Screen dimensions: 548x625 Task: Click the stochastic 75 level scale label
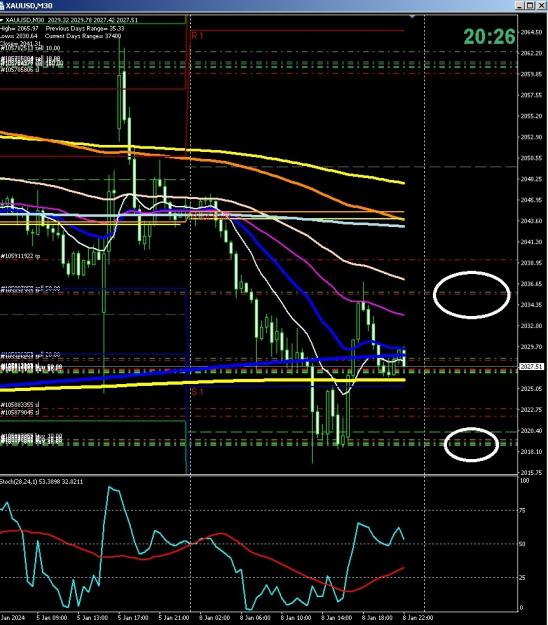[524, 510]
